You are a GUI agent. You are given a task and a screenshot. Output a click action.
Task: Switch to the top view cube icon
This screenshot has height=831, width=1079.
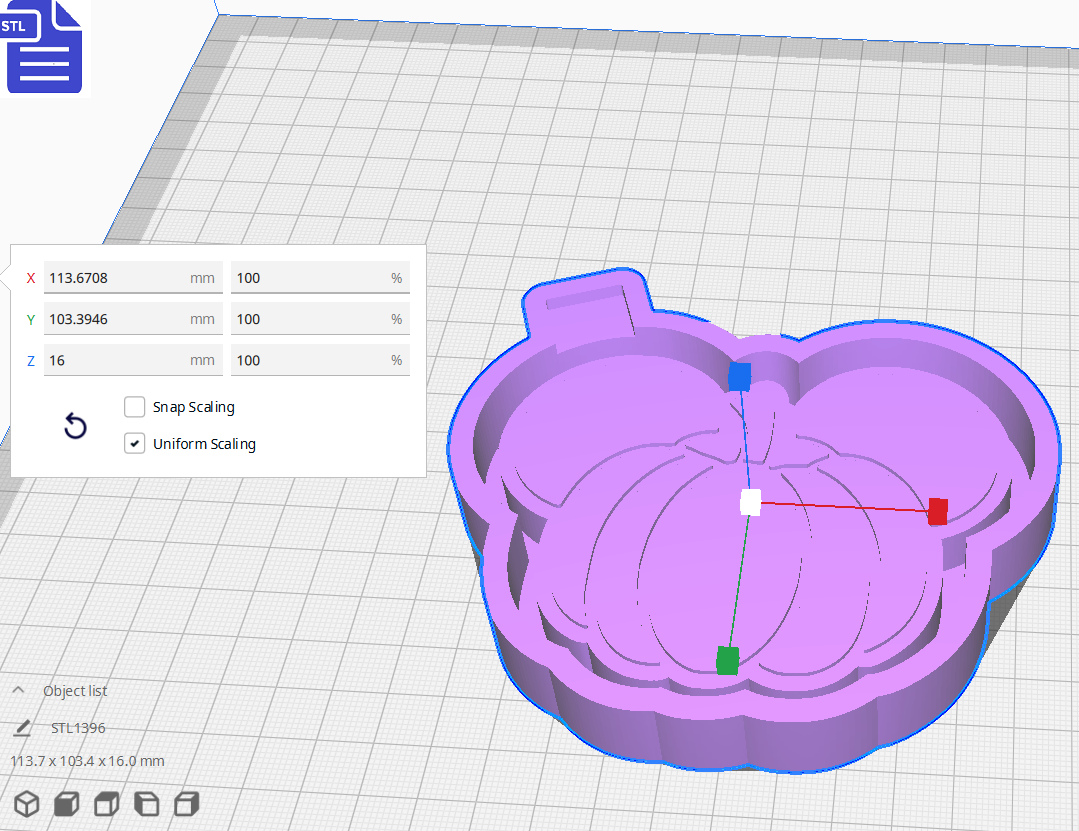(x=105, y=803)
